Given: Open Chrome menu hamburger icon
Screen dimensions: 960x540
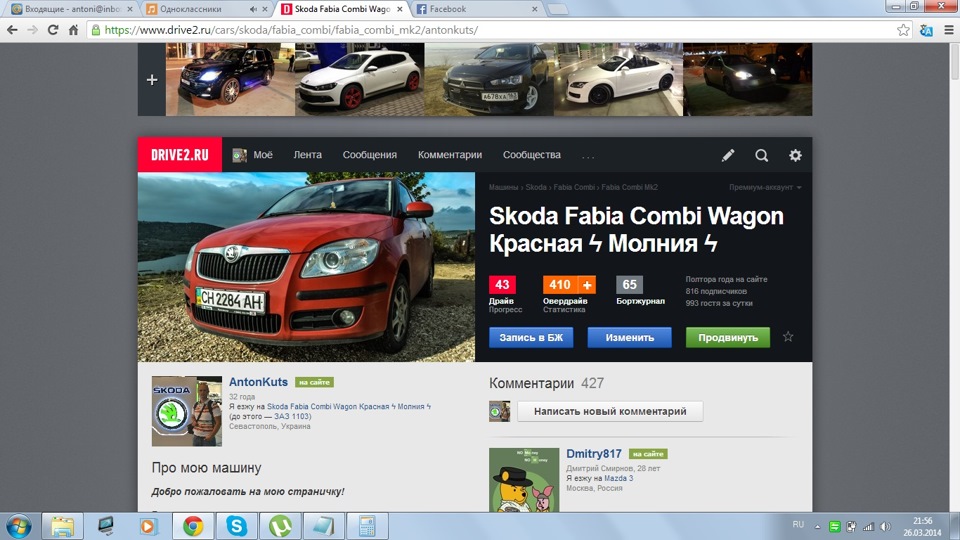Looking at the screenshot, I should click(948, 30).
